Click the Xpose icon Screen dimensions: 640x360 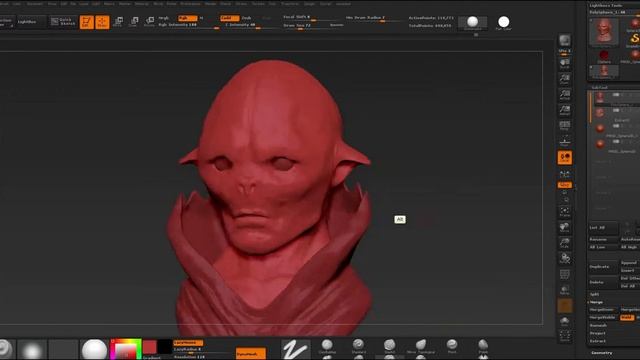pyautogui.click(x=564, y=337)
